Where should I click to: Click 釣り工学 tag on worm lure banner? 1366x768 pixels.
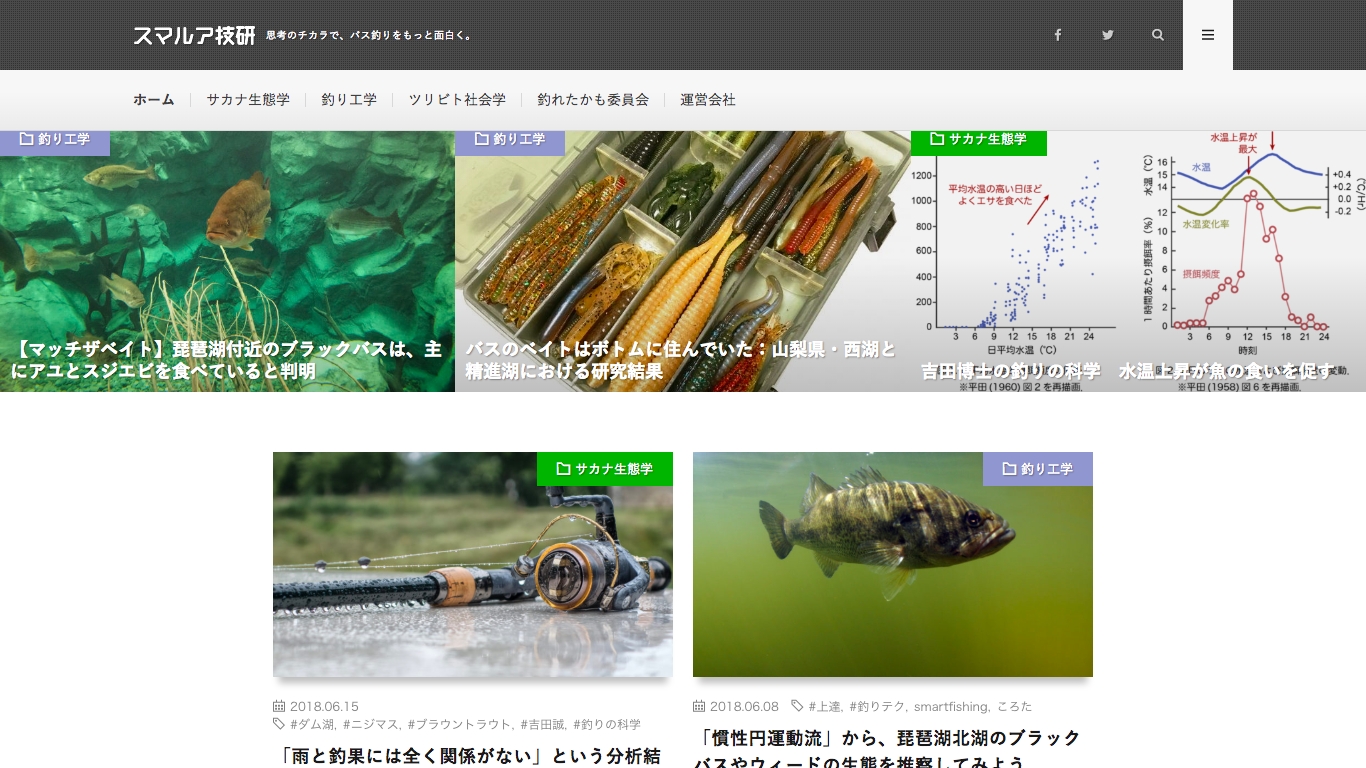pyautogui.click(x=510, y=140)
